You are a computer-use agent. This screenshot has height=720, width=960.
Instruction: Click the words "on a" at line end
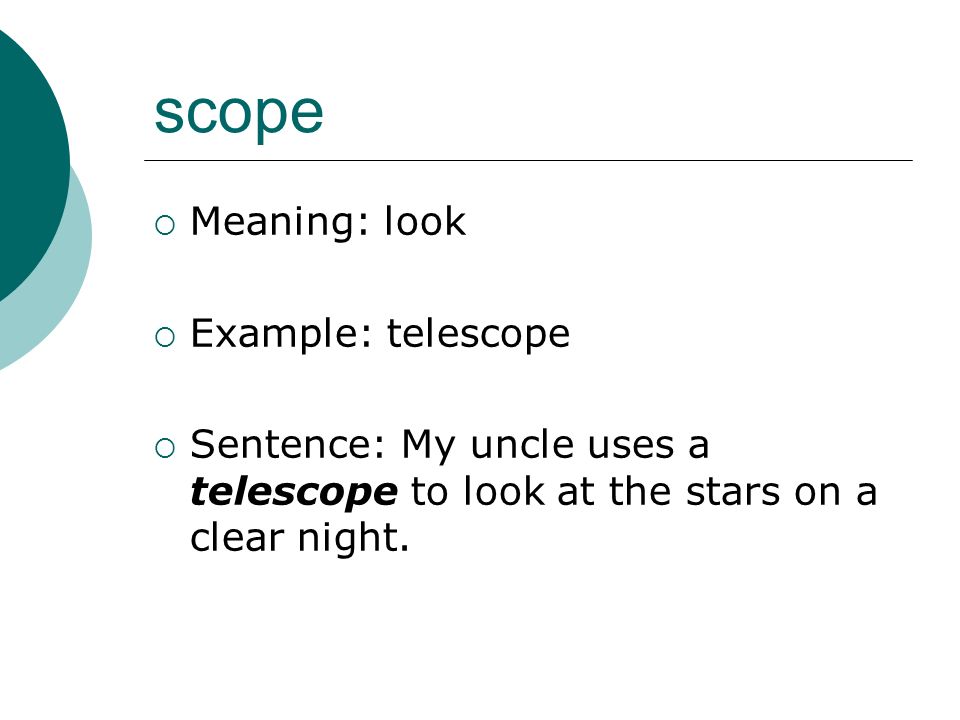point(836,493)
